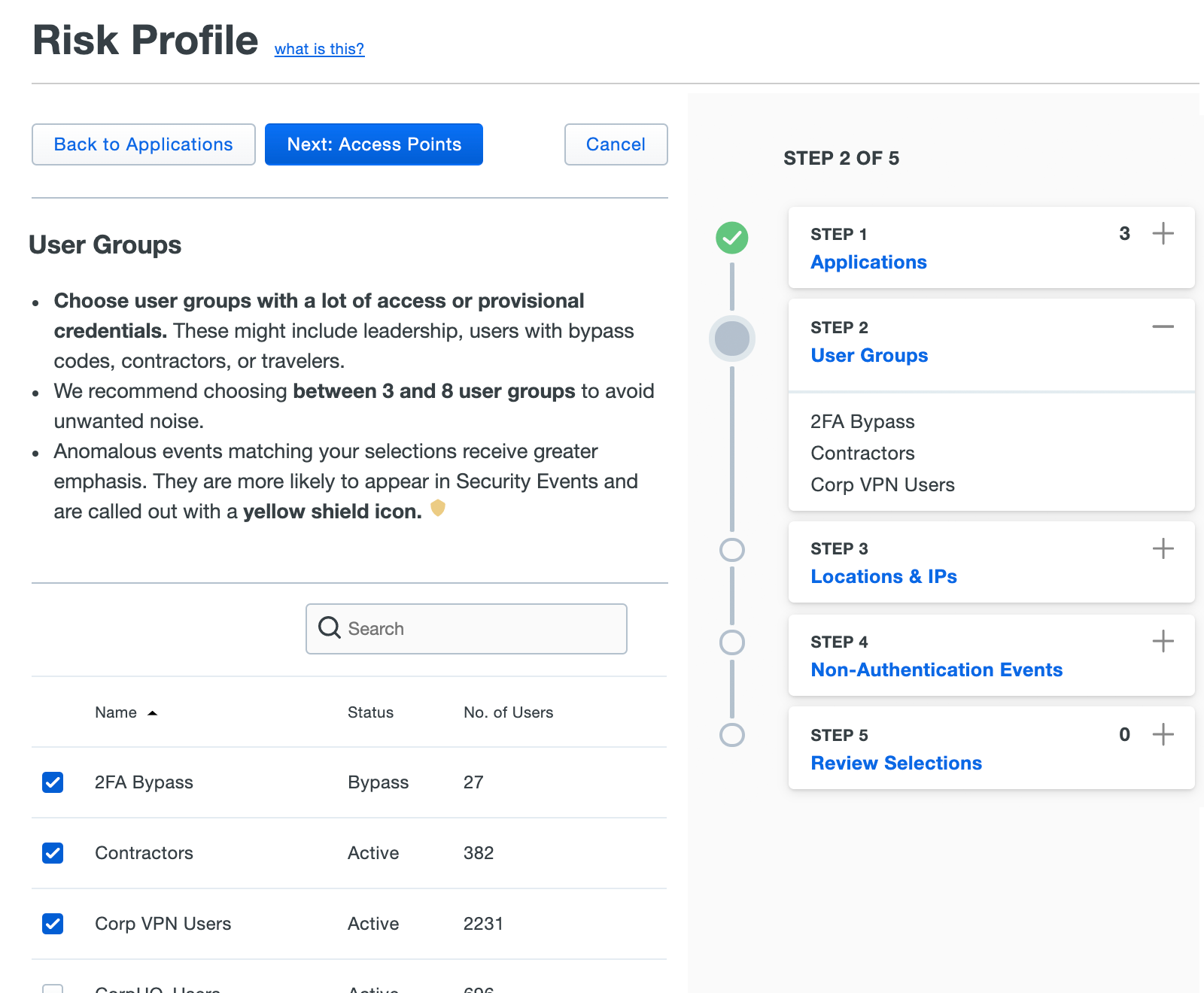The image size is (1204, 993).
Task: Click the magnifier icon in the search box
Action: (330, 628)
